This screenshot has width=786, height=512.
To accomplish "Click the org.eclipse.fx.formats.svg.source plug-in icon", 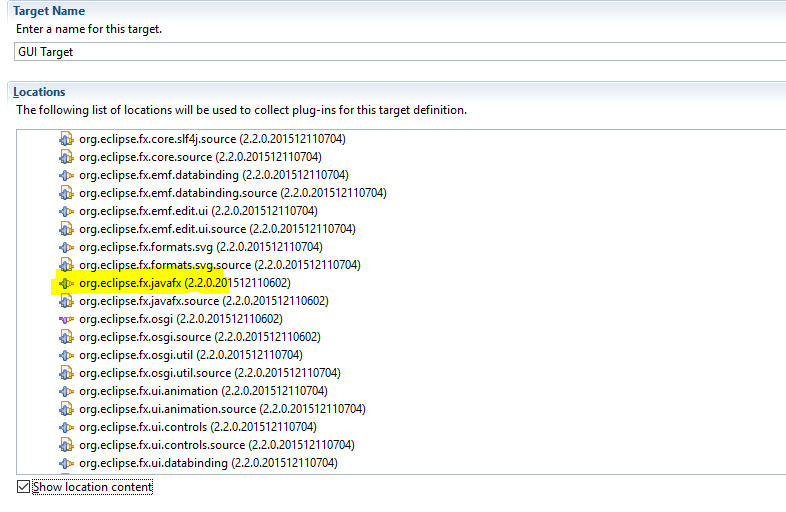I will pyautogui.click(x=66, y=265).
